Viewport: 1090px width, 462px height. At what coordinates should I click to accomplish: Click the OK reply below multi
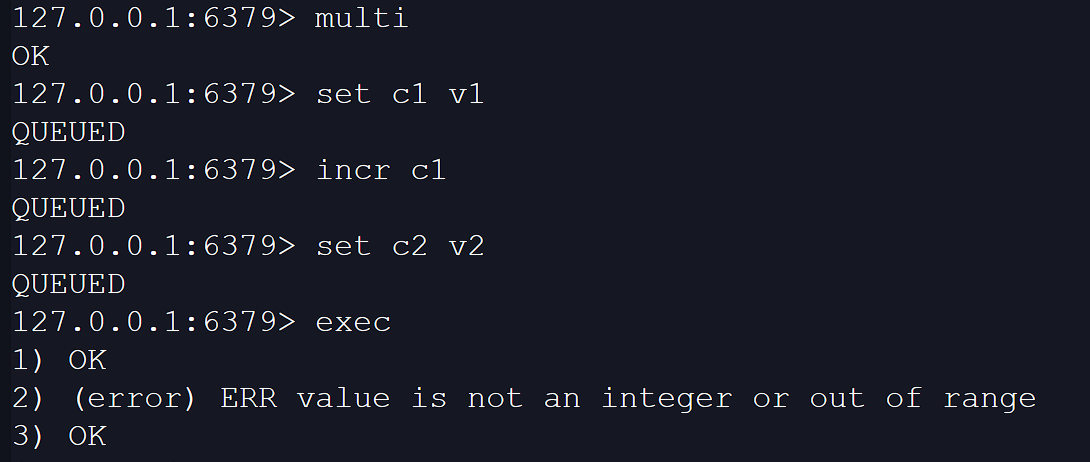pyautogui.click(x=30, y=56)
